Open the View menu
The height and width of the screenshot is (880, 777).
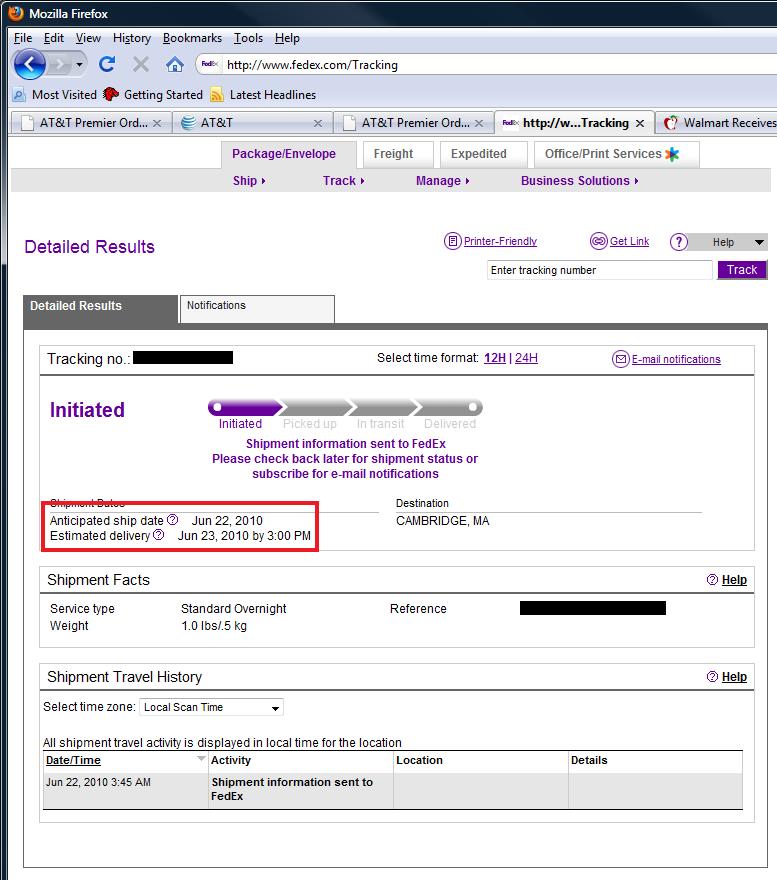(88, 38)
